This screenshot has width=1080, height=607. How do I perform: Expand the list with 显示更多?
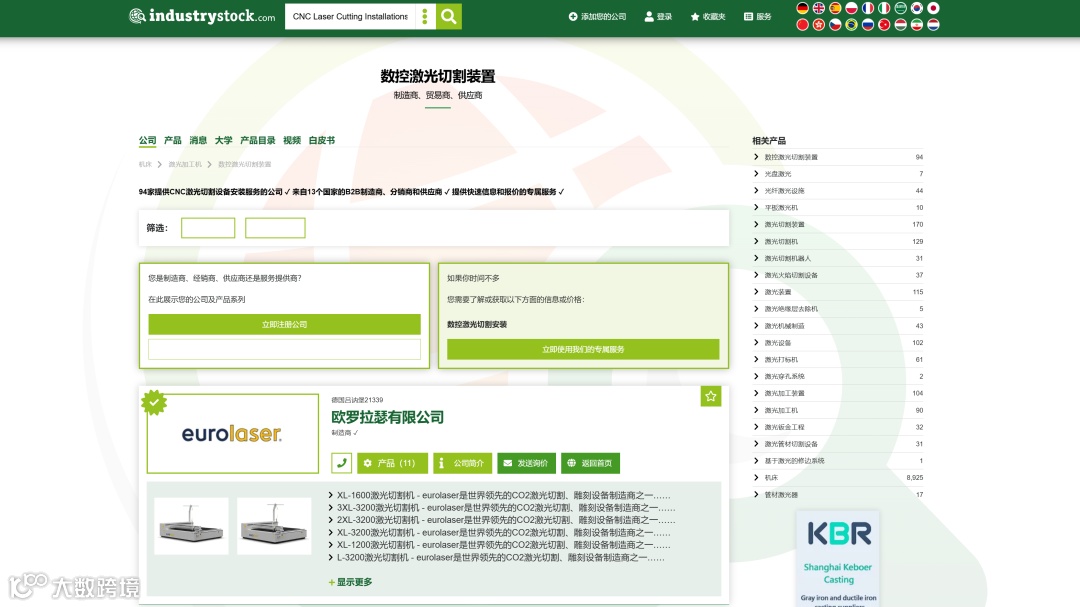[351, 582]
